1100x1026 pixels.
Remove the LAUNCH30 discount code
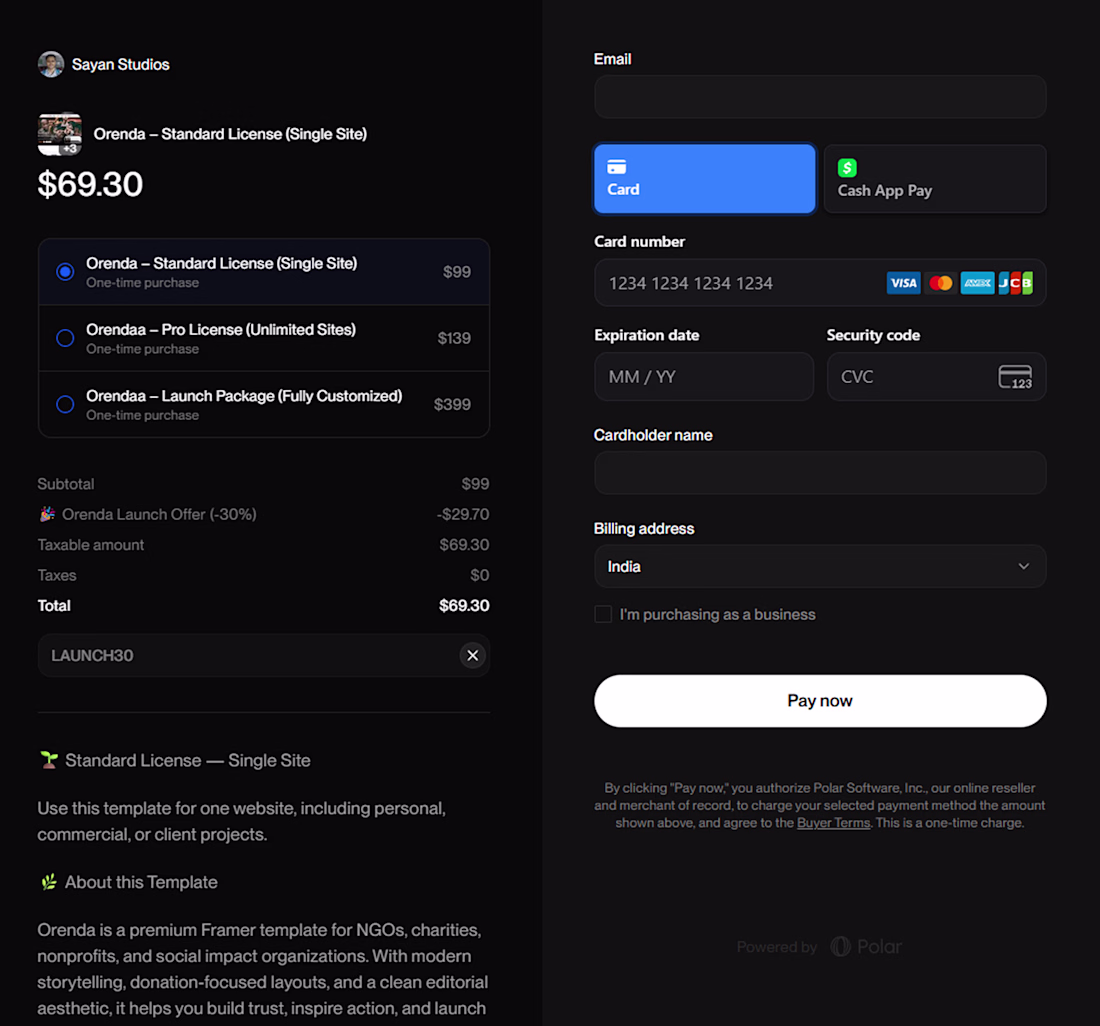[x=473, y=655]
